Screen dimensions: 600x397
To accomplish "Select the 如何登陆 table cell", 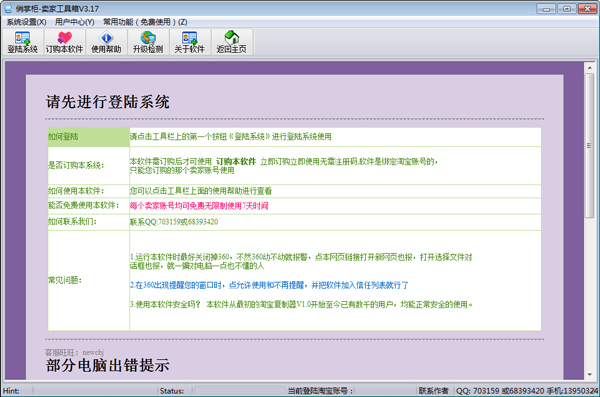I will [x=88, y=137].
